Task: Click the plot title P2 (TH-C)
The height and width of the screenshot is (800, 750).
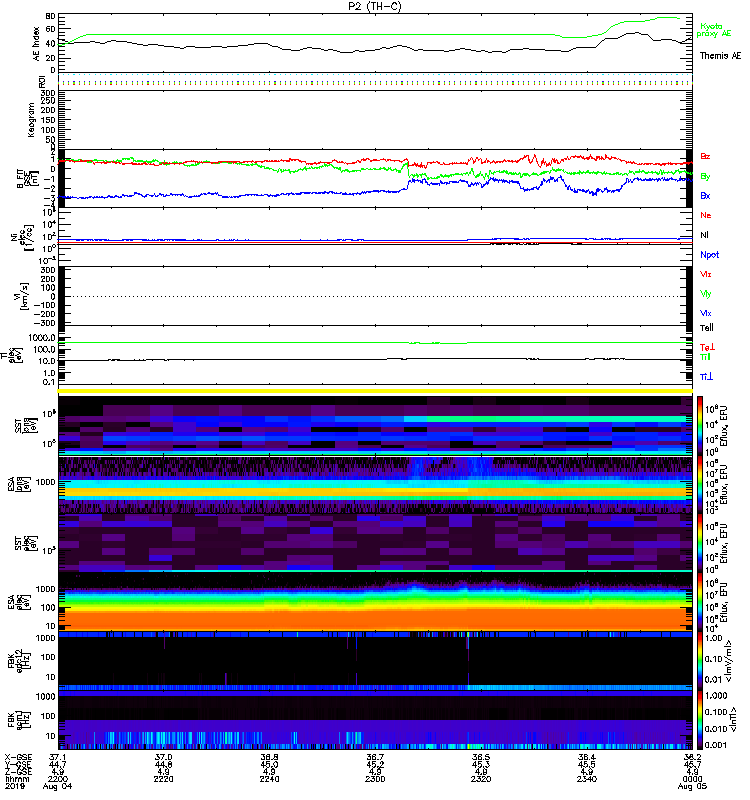Action: click(x=374, y=6)
